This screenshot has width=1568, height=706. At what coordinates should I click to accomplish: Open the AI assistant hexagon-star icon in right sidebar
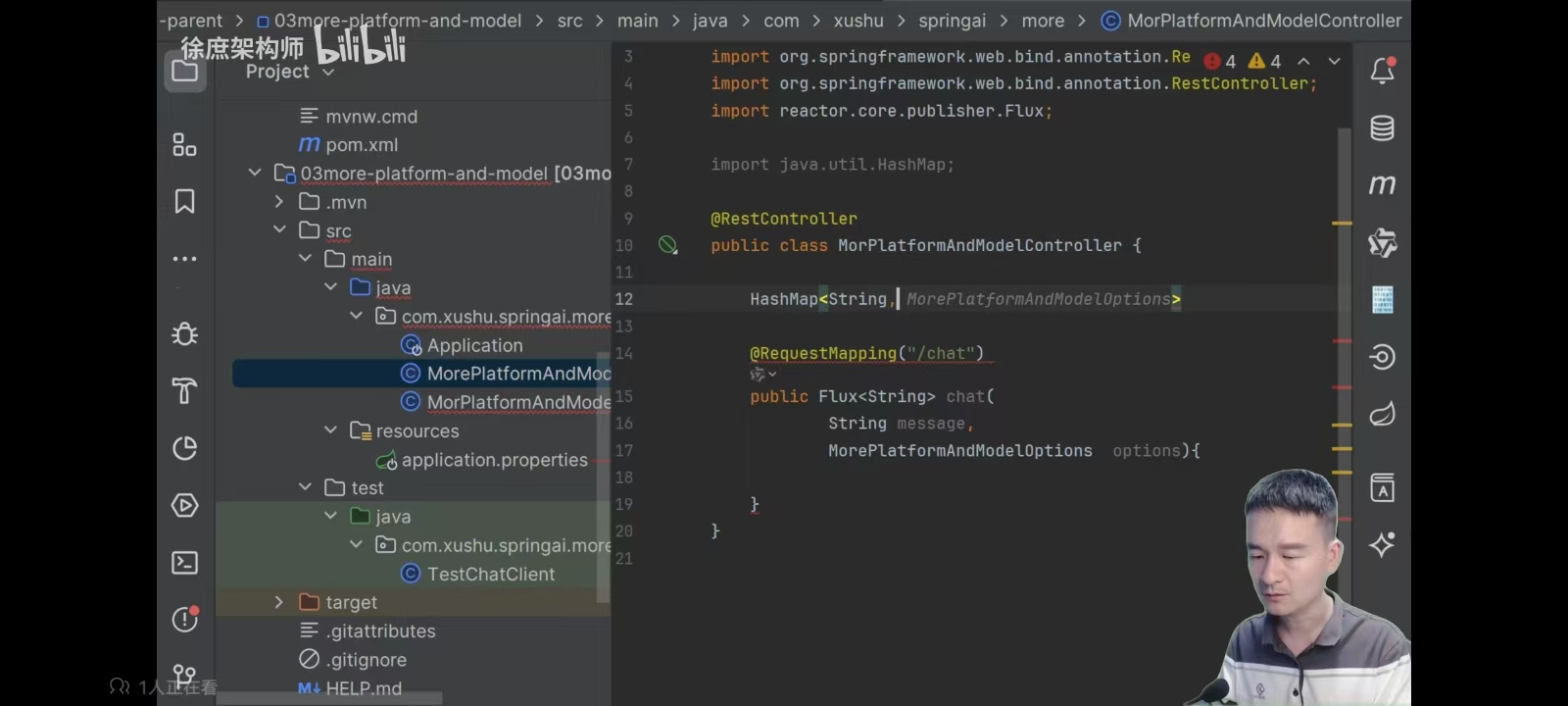(1383, 242)
